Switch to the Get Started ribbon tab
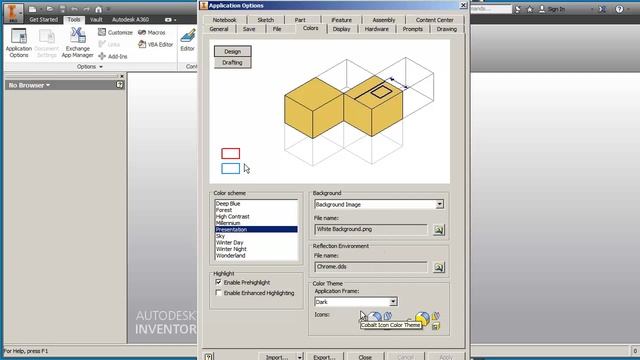This screenshot has width=640, height=360. click(44, 19)
